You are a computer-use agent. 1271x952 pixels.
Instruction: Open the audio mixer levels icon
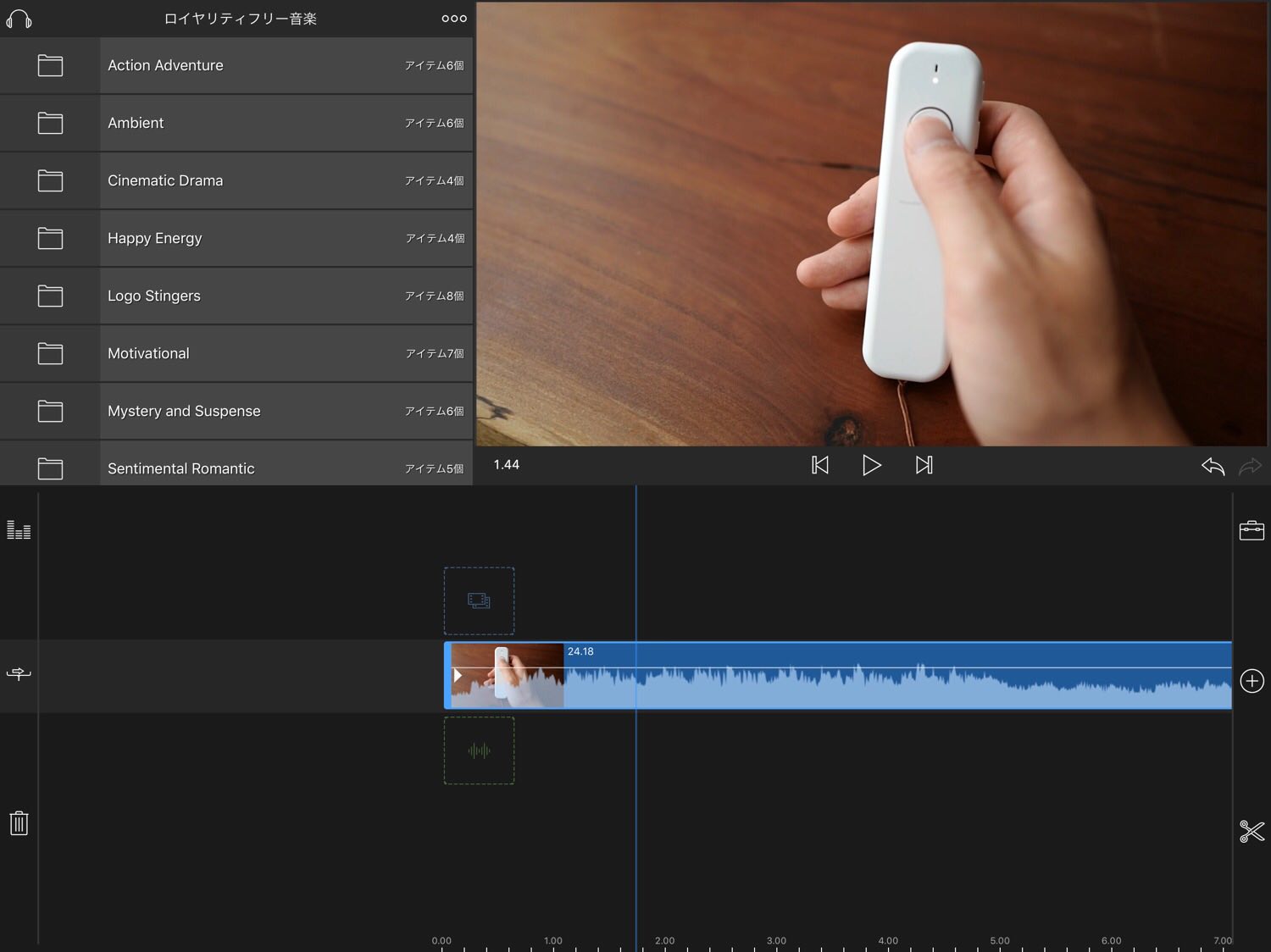point(19,530)
